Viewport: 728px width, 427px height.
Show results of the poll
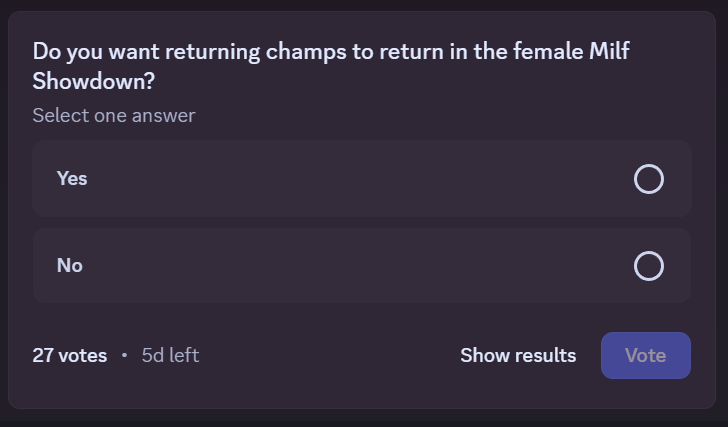pyautogui.click(x=518, y=355)
